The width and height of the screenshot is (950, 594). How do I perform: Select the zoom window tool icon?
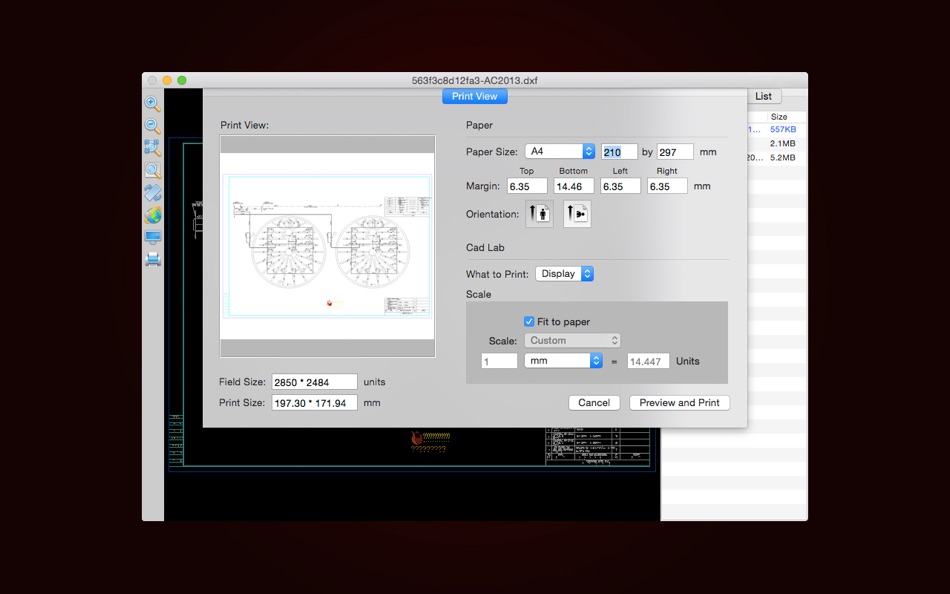[152, 171]
